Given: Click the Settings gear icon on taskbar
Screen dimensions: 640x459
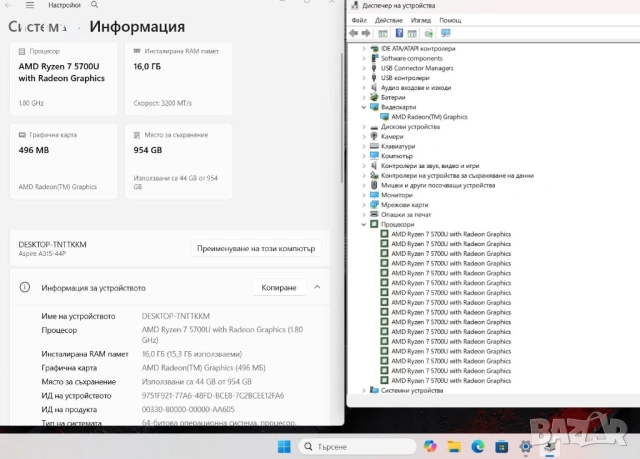Looking at the screenshot, I should 526,446.
